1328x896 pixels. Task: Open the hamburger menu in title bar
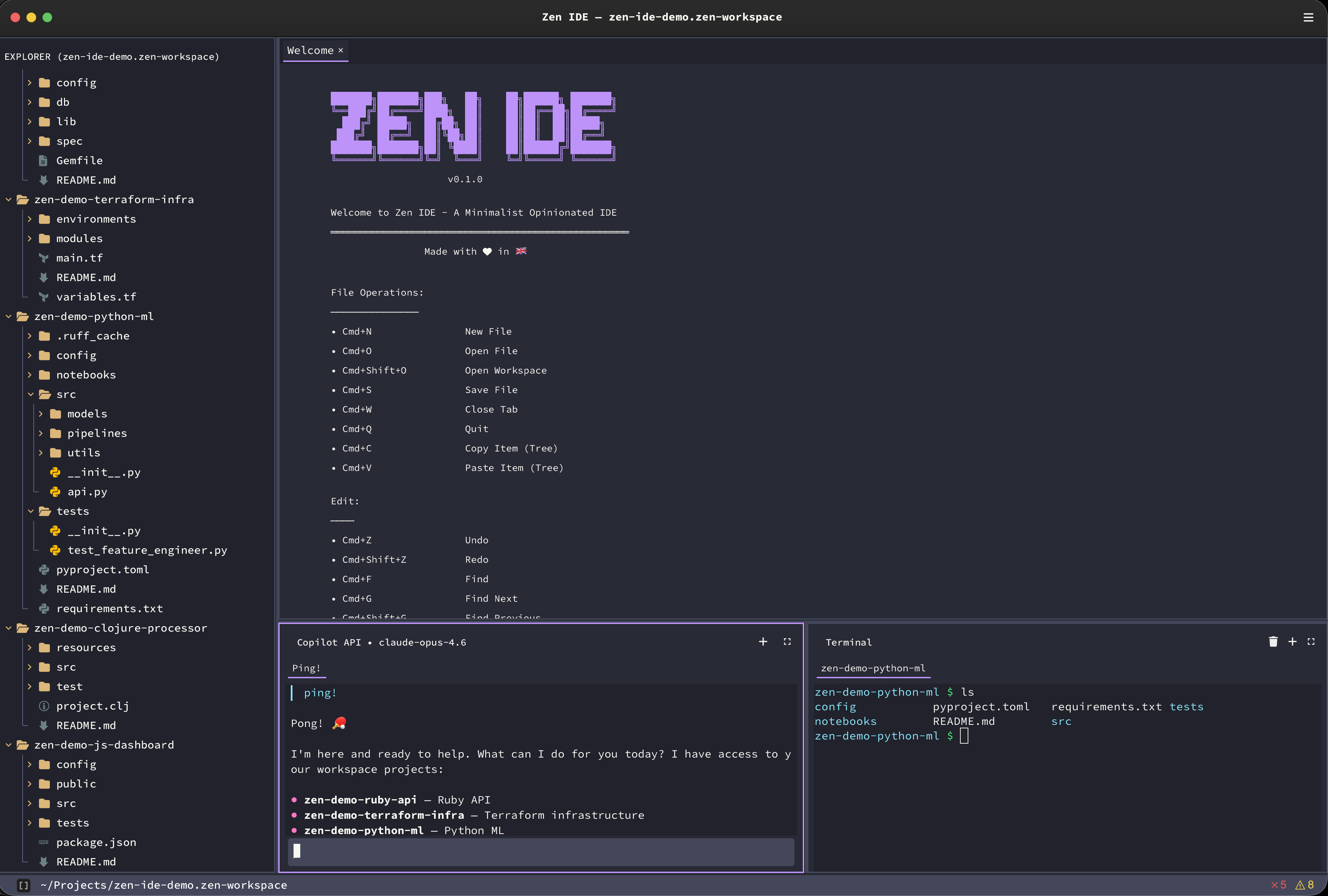1308,17
